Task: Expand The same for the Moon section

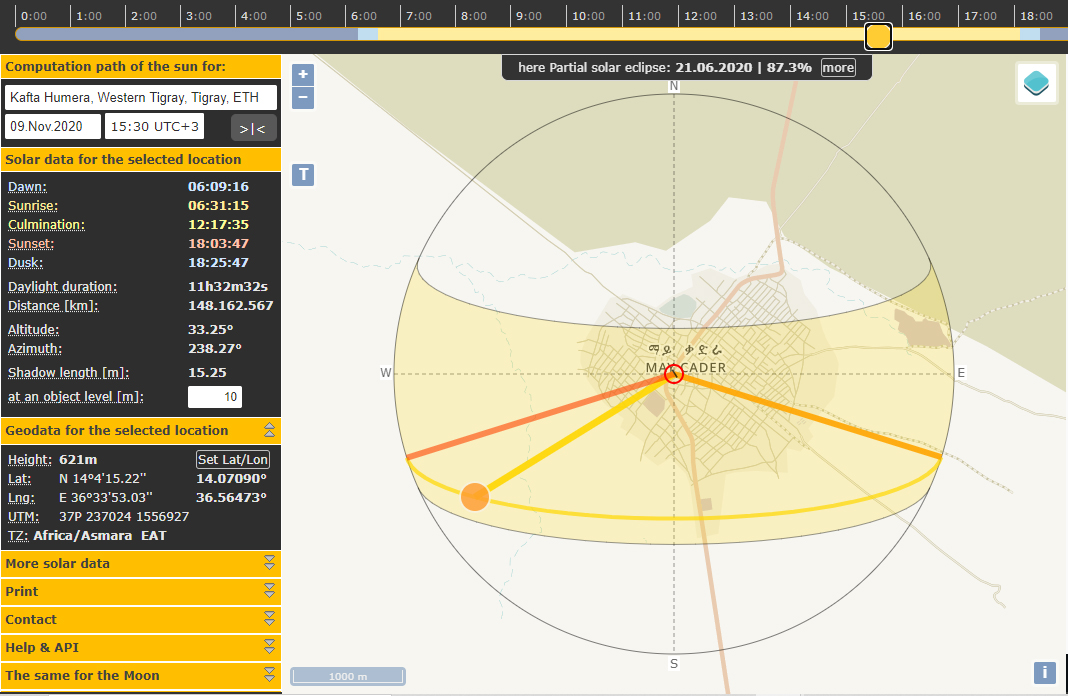Action: tap(269, 675)
